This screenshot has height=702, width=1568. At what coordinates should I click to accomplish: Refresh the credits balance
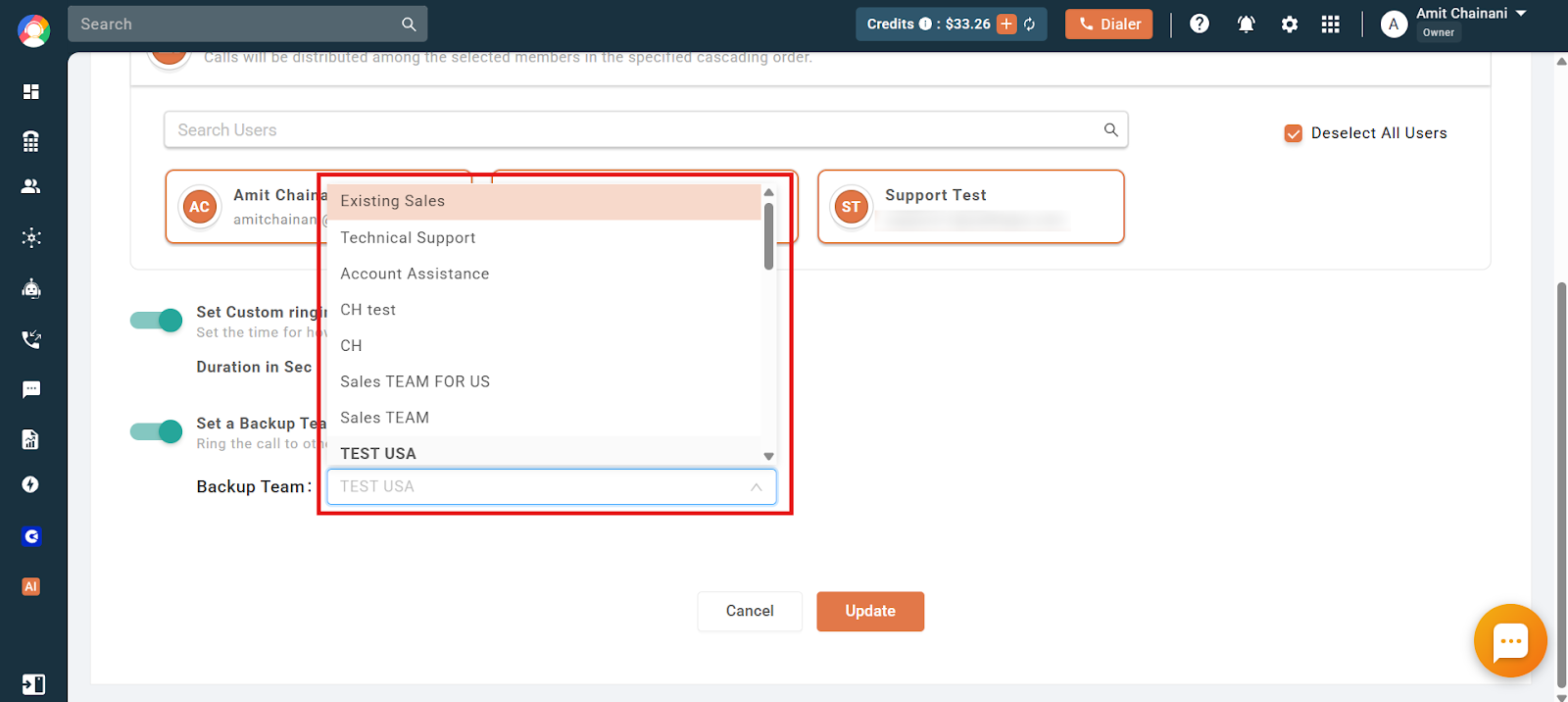pyautogui.click(x=1030, y=25)
